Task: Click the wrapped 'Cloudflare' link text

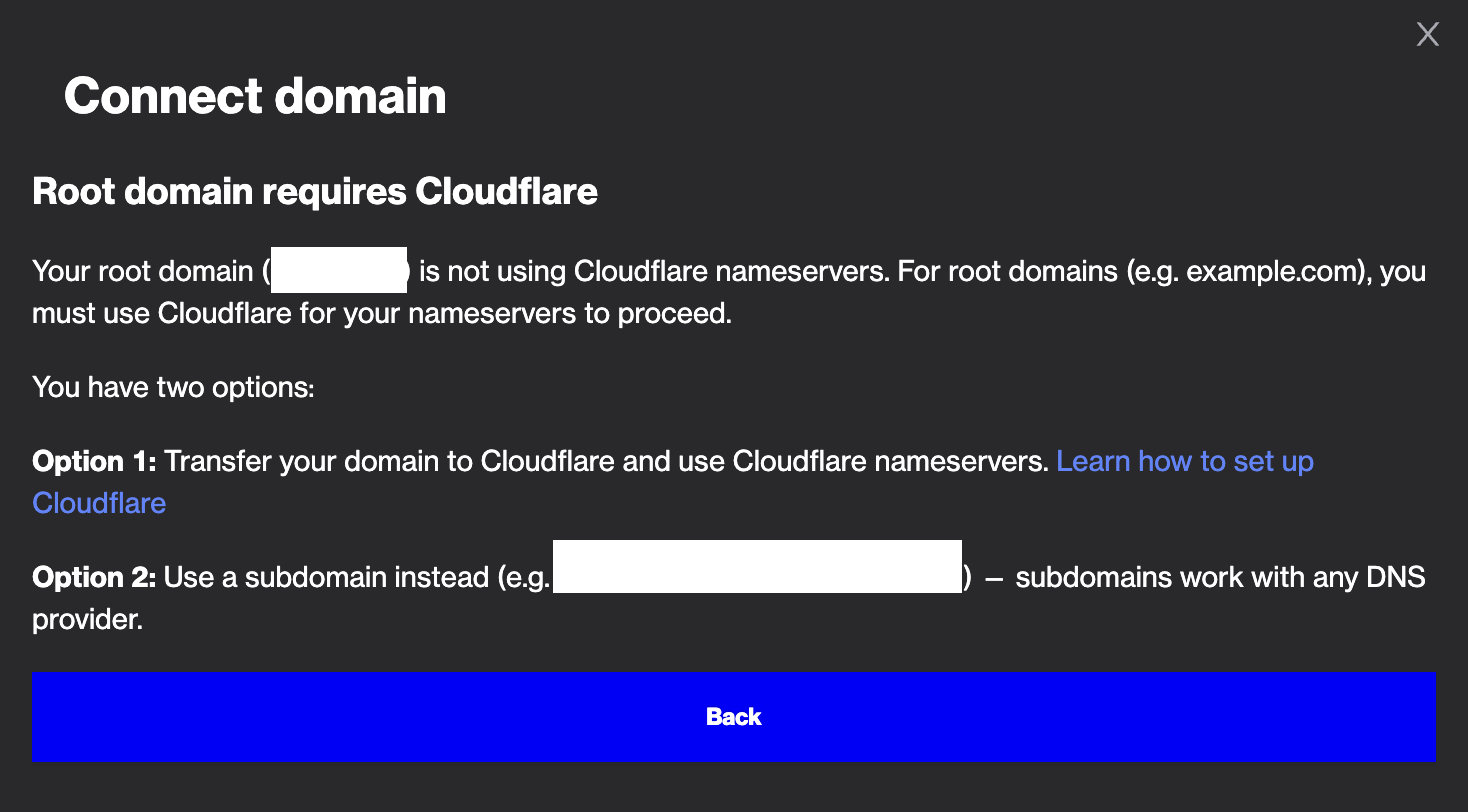Action: (99, 503)
